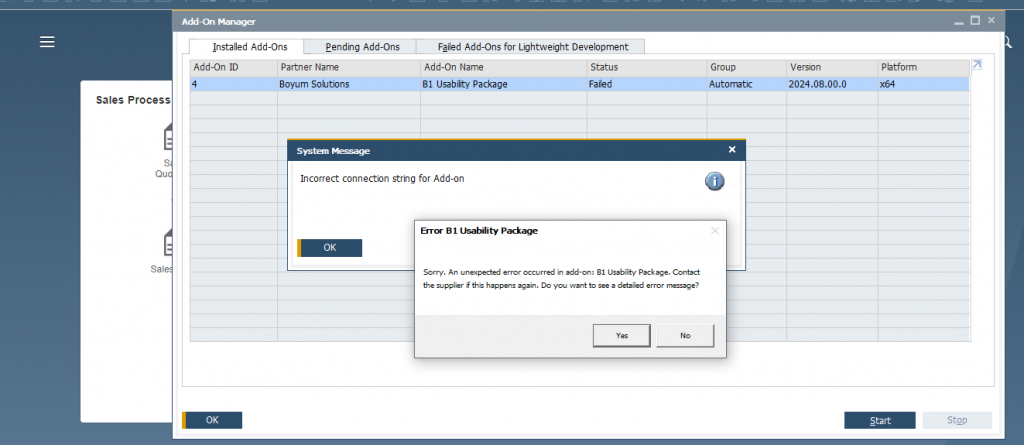Open the Pending Add-Ons tab
This screenshot has width=1024, height=445.
(362, 47)
